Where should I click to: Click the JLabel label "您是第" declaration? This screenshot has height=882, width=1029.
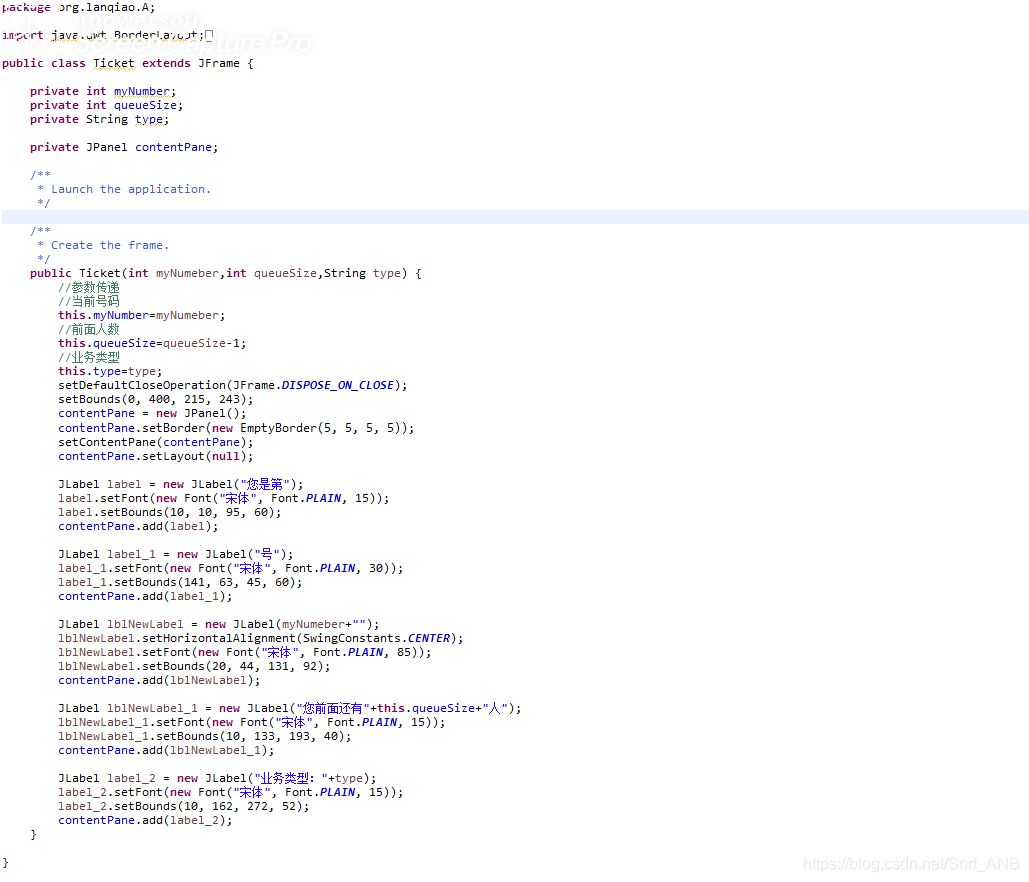[x=181, y=484]
